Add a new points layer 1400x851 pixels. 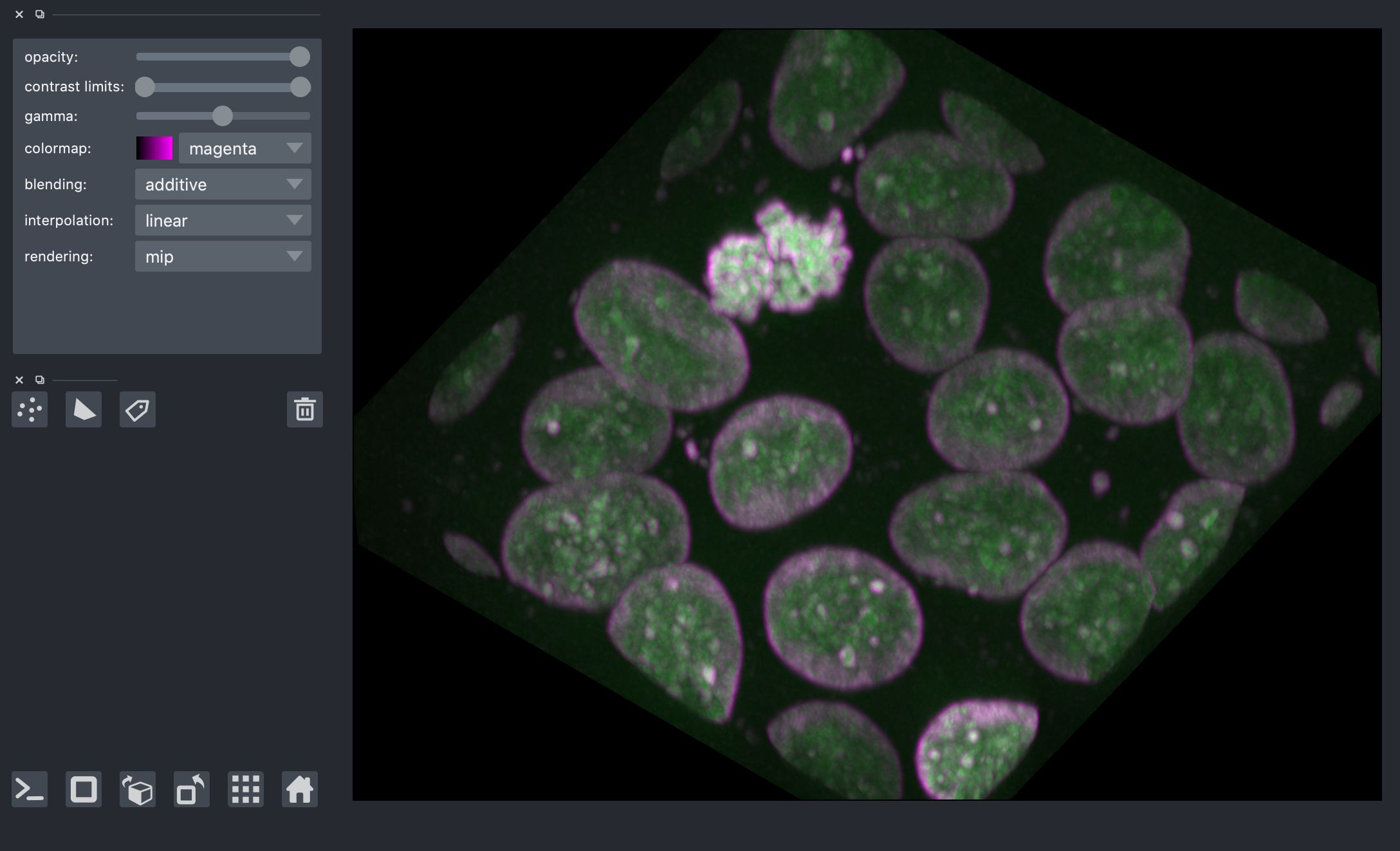coord(30,409)
